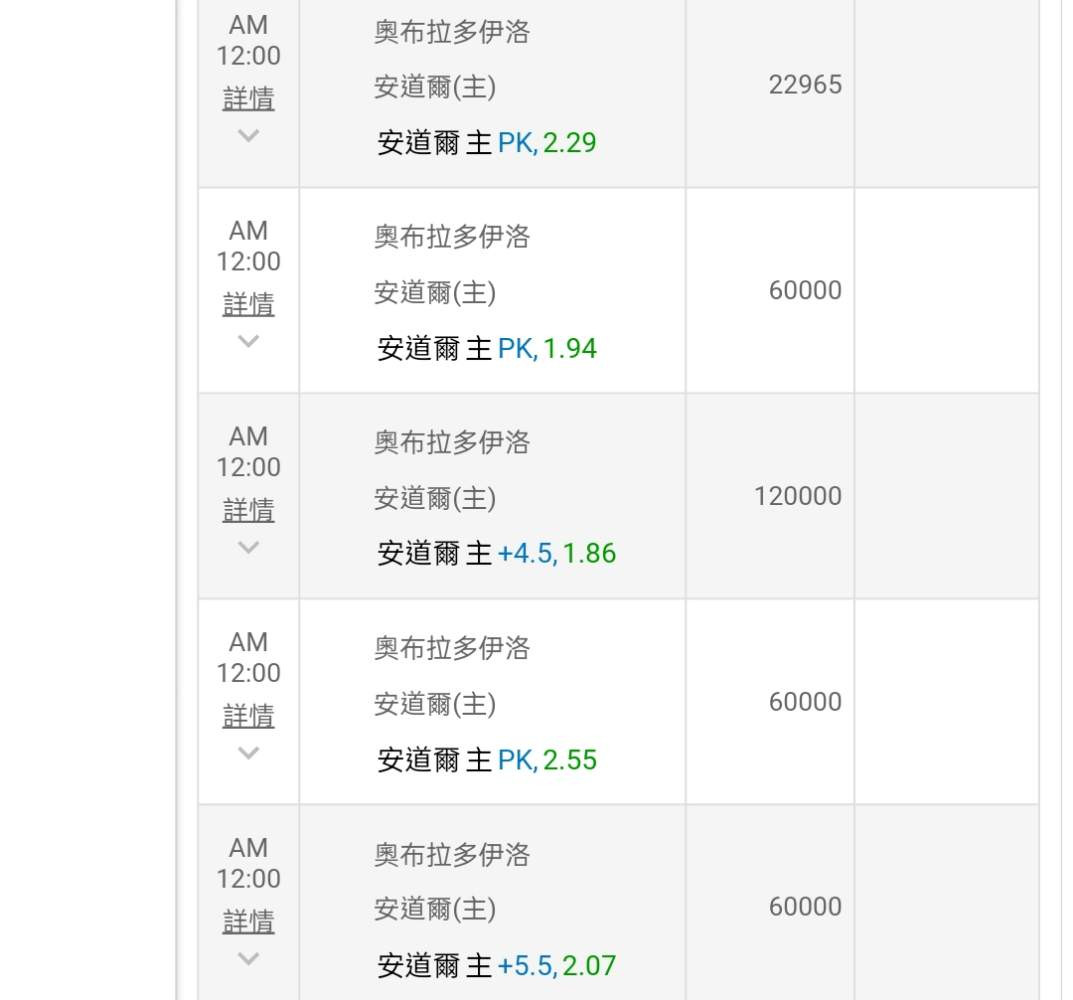Open 詳情 link for +4.5, 1.86 bet
Image resolution: width=1073 pixels, height=1000 pixels.
(248, 511)
